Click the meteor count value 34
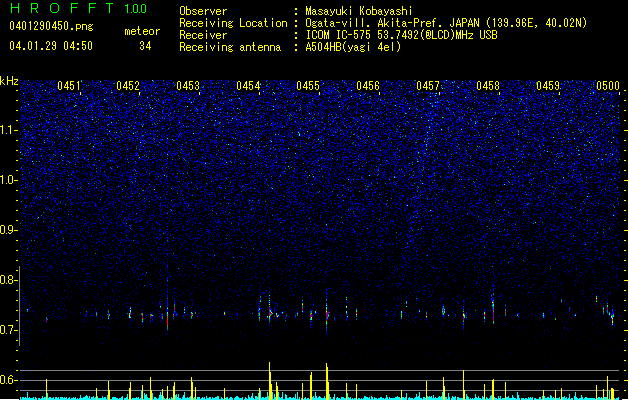 (145, 46)
